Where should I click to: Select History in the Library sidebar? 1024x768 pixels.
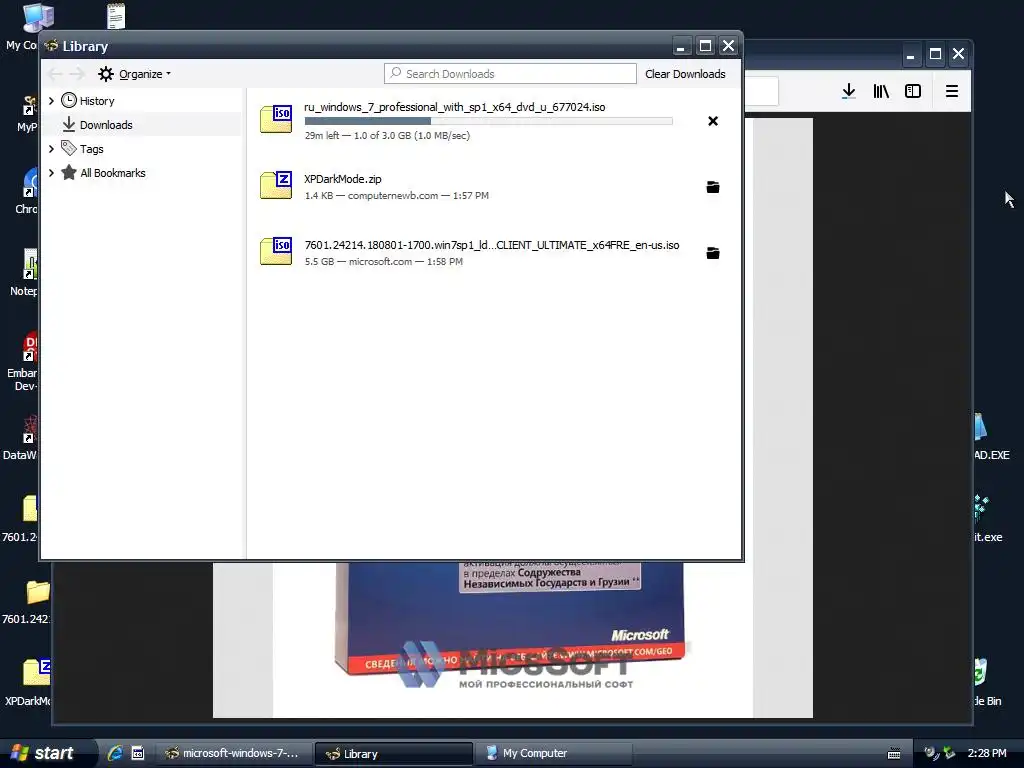pyautogui.click(x=97, y=101)
